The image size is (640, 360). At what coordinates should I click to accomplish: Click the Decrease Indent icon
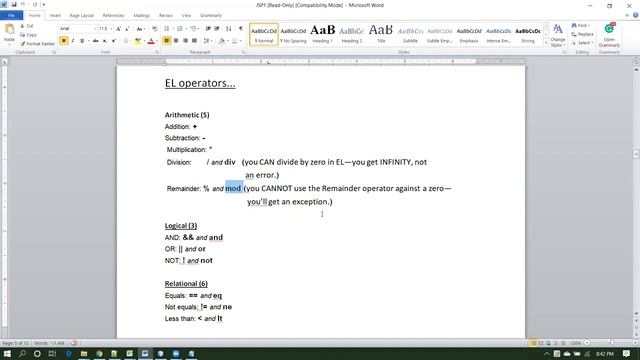pyautogui.click(x=208, y=29)
